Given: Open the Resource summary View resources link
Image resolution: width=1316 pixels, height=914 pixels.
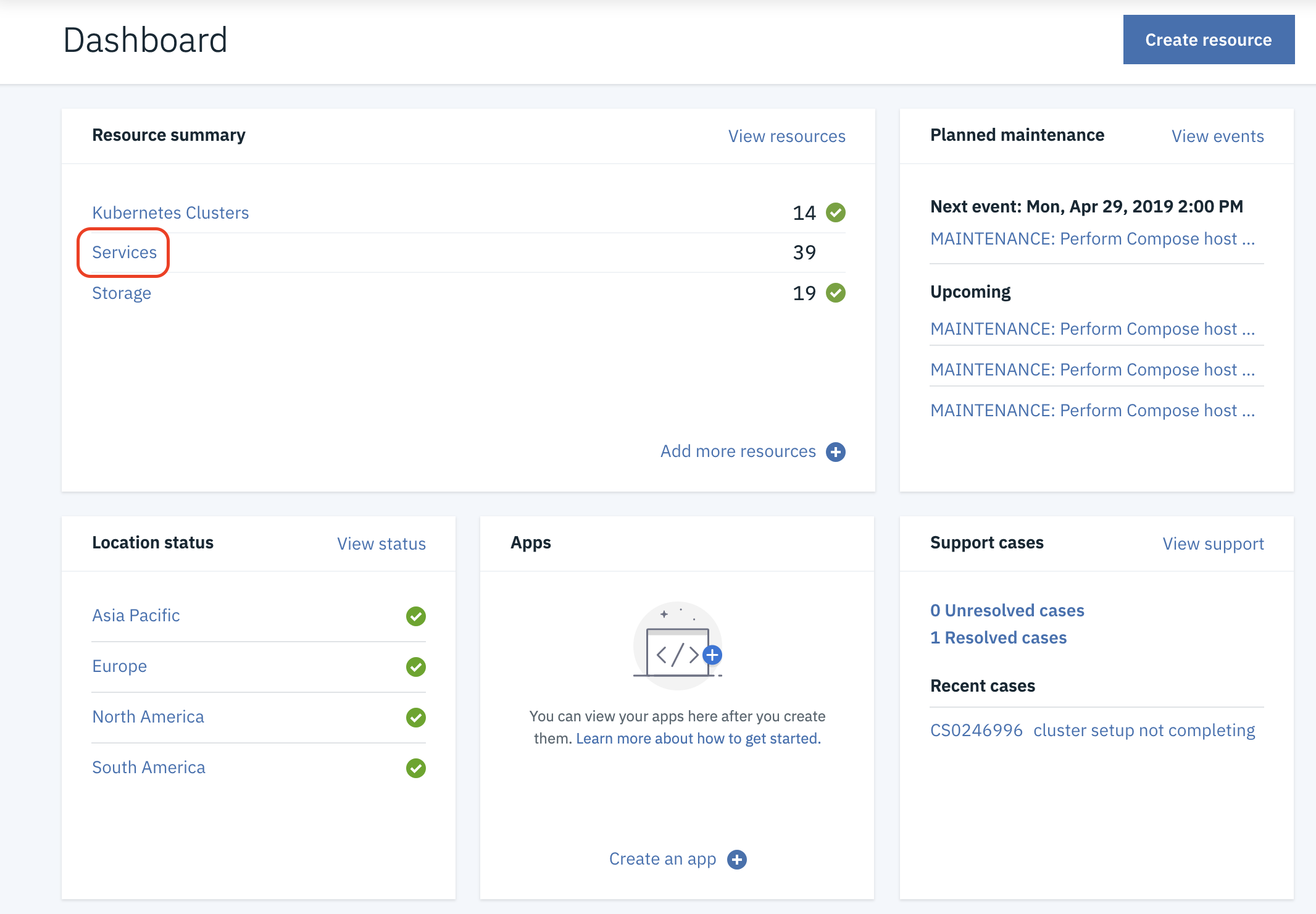Looking at the screenshot, I should [786, 136].
